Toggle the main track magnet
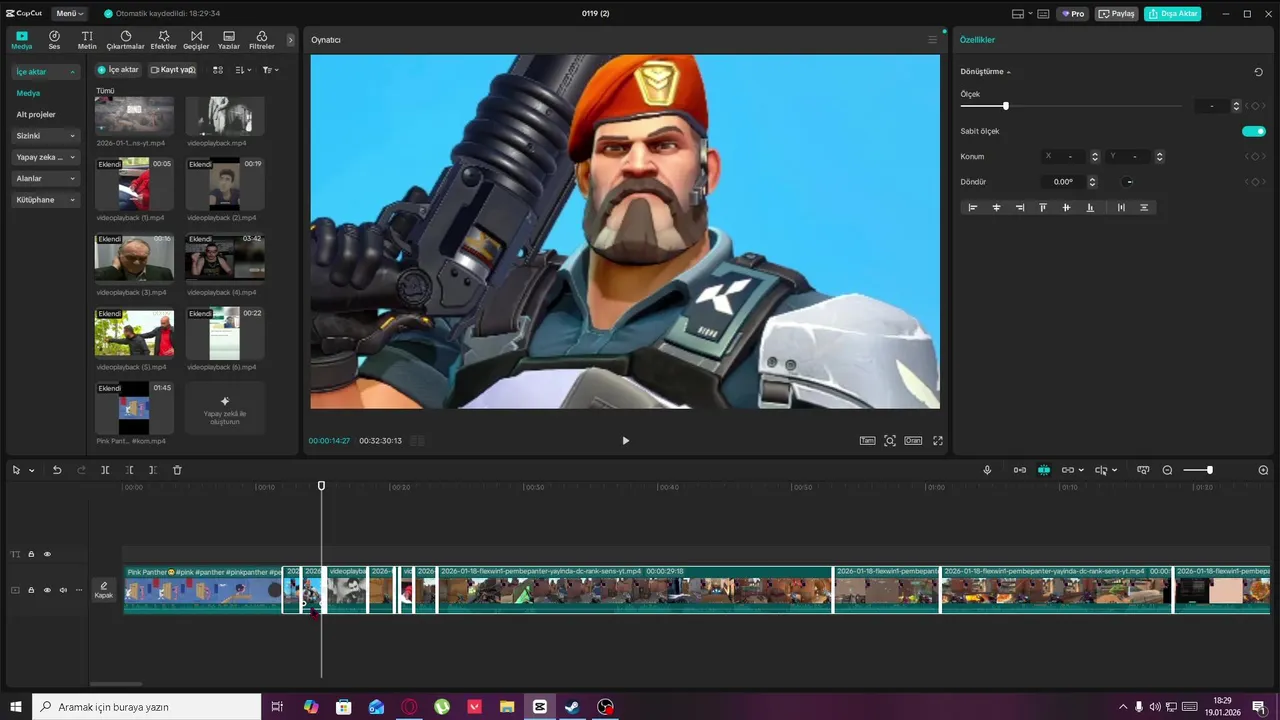The width and height of the screenshot is (1280, 720). click(x=1020, y=470)
